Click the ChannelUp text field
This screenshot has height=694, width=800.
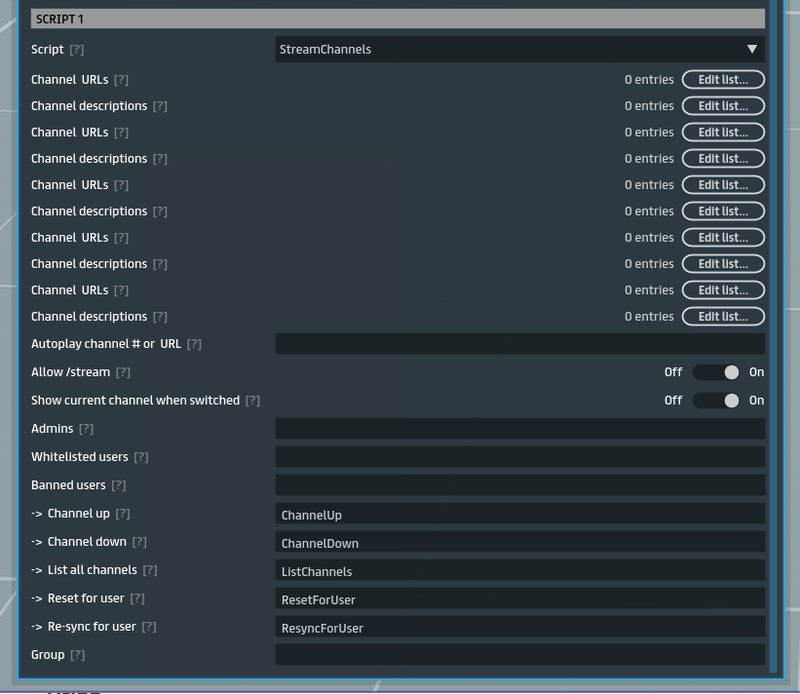(x=520, y=514)
